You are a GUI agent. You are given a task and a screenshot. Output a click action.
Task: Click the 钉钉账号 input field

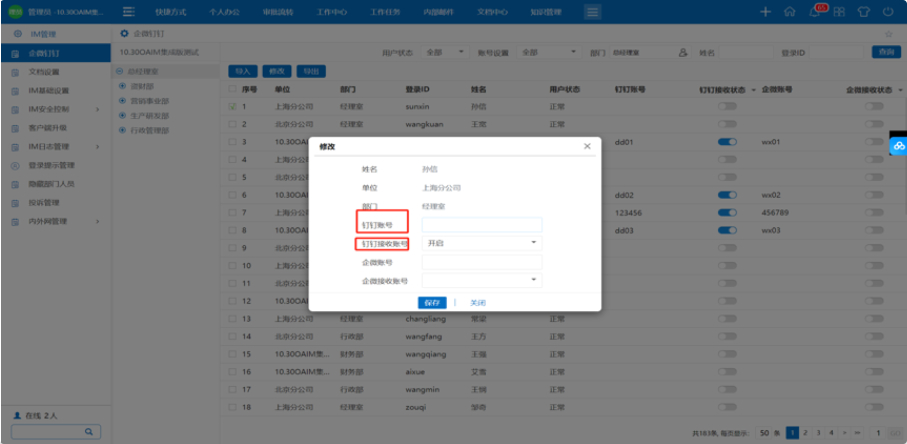tap(481, 224)
